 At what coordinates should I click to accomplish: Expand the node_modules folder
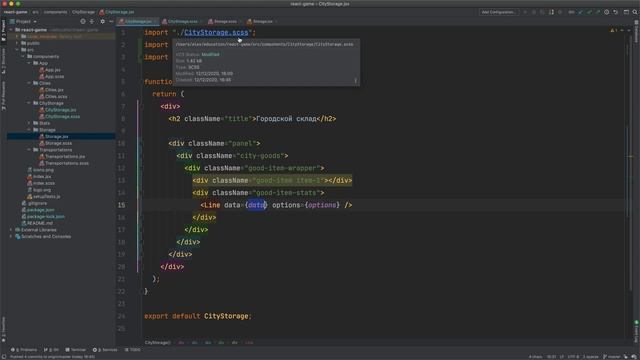pyautogui.click(x=17, y=36)
